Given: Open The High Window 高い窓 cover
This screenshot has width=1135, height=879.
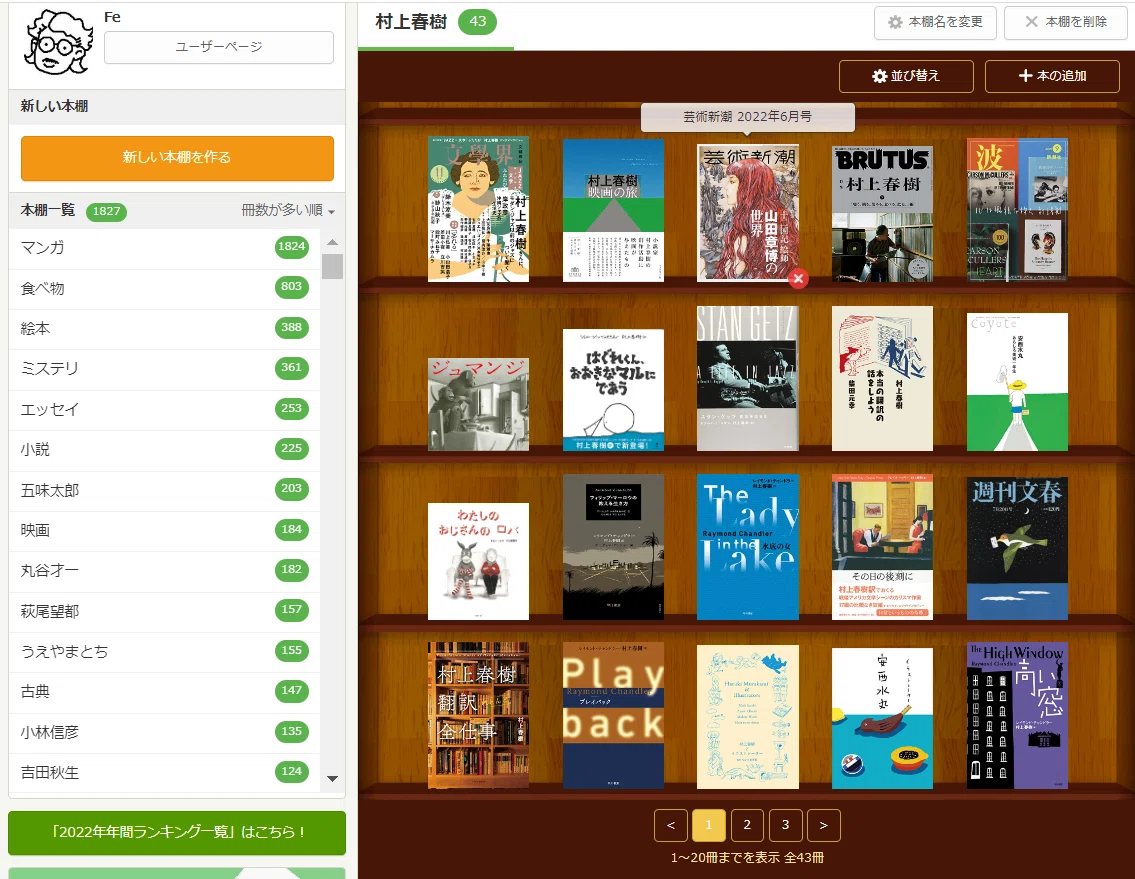Looking at the screenshot, I should (x=1018, y=716).
